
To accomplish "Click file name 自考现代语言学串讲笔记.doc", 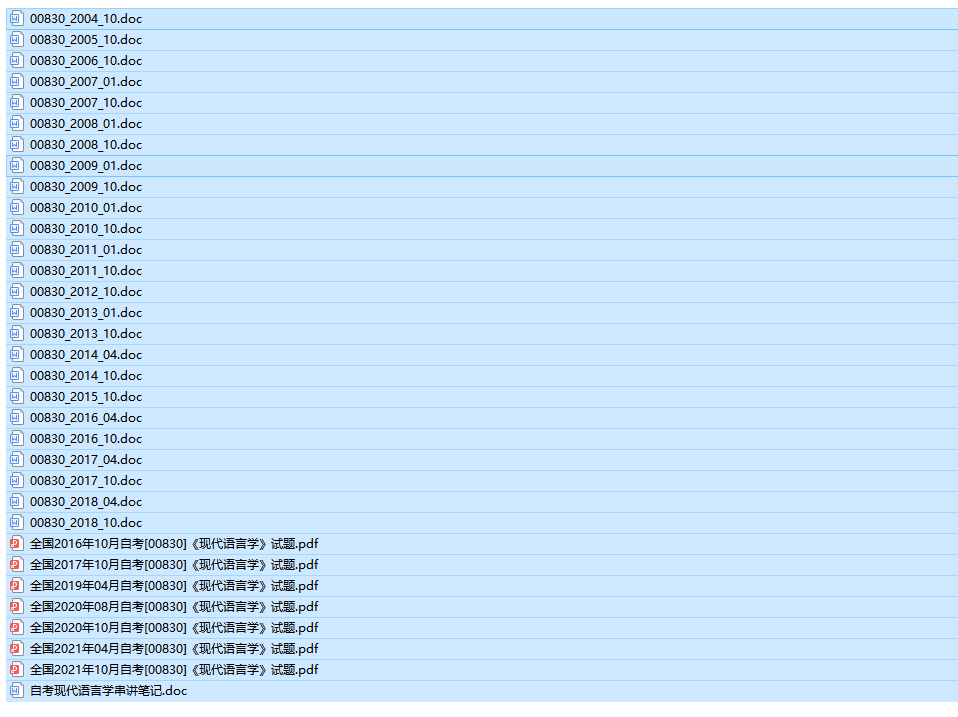I will (x=109, y=691).
